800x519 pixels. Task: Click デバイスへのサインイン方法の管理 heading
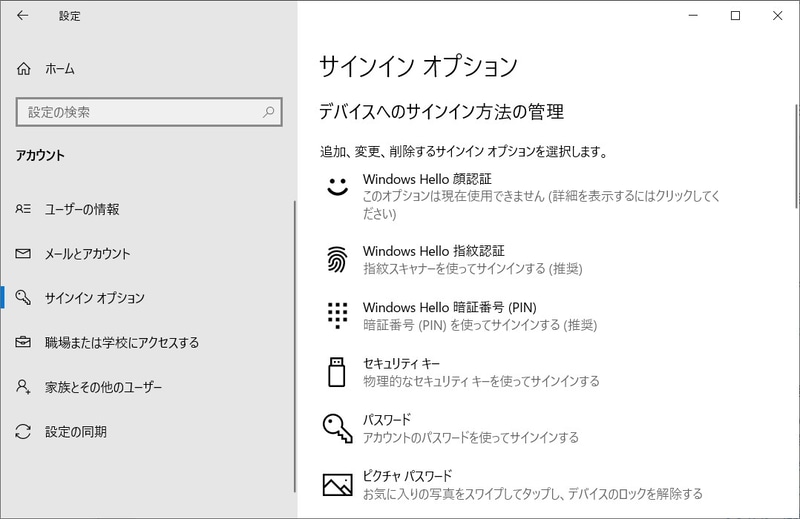point(441,111)
